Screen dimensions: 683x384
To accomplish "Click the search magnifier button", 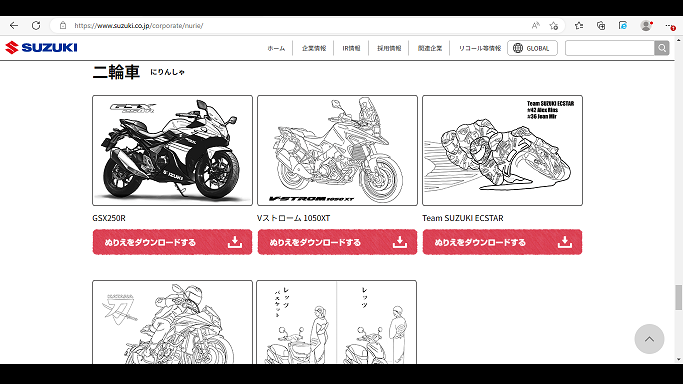I will coord(662,48).
